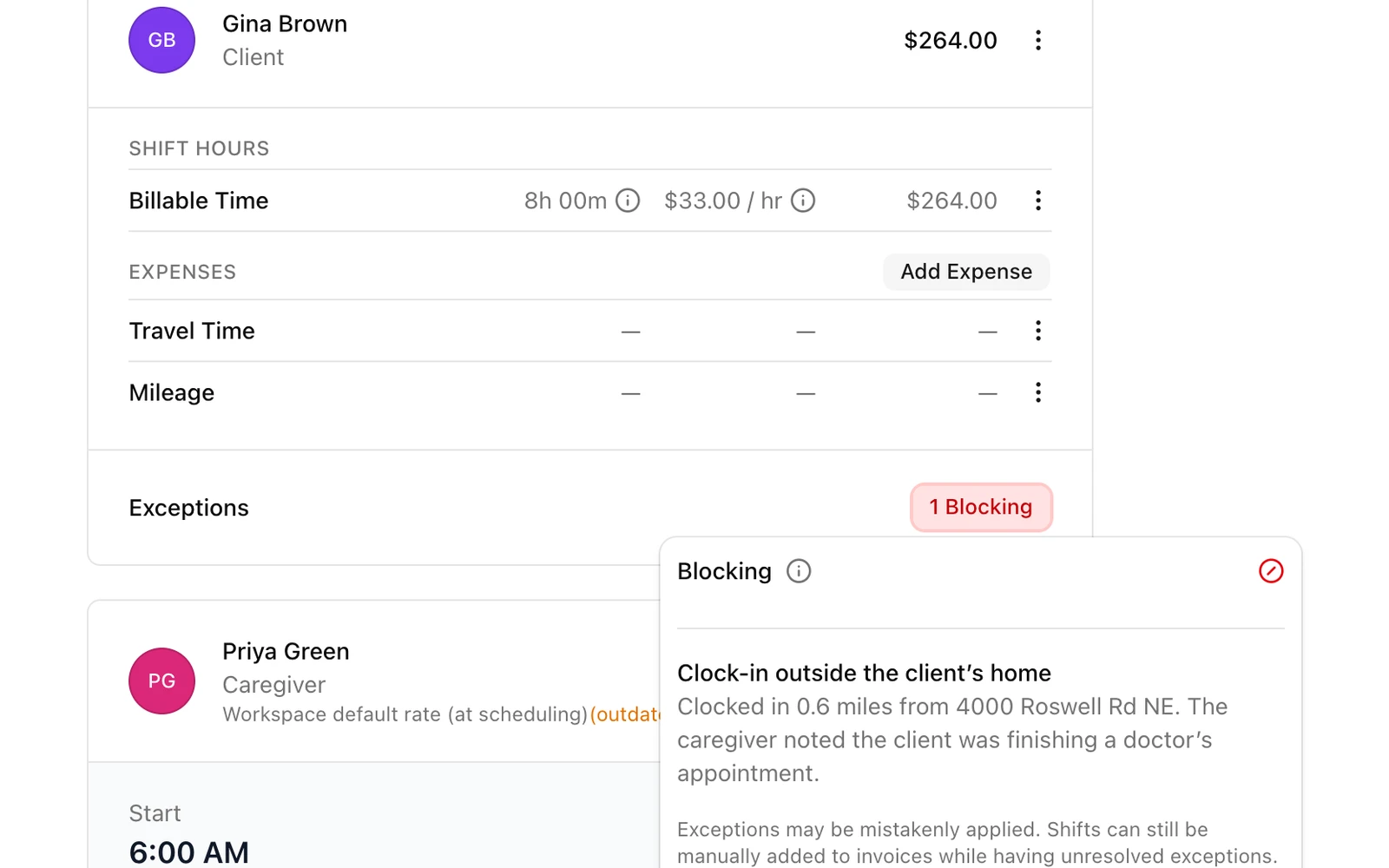Click the Clock-in outside the client's home title

(864, 673)
